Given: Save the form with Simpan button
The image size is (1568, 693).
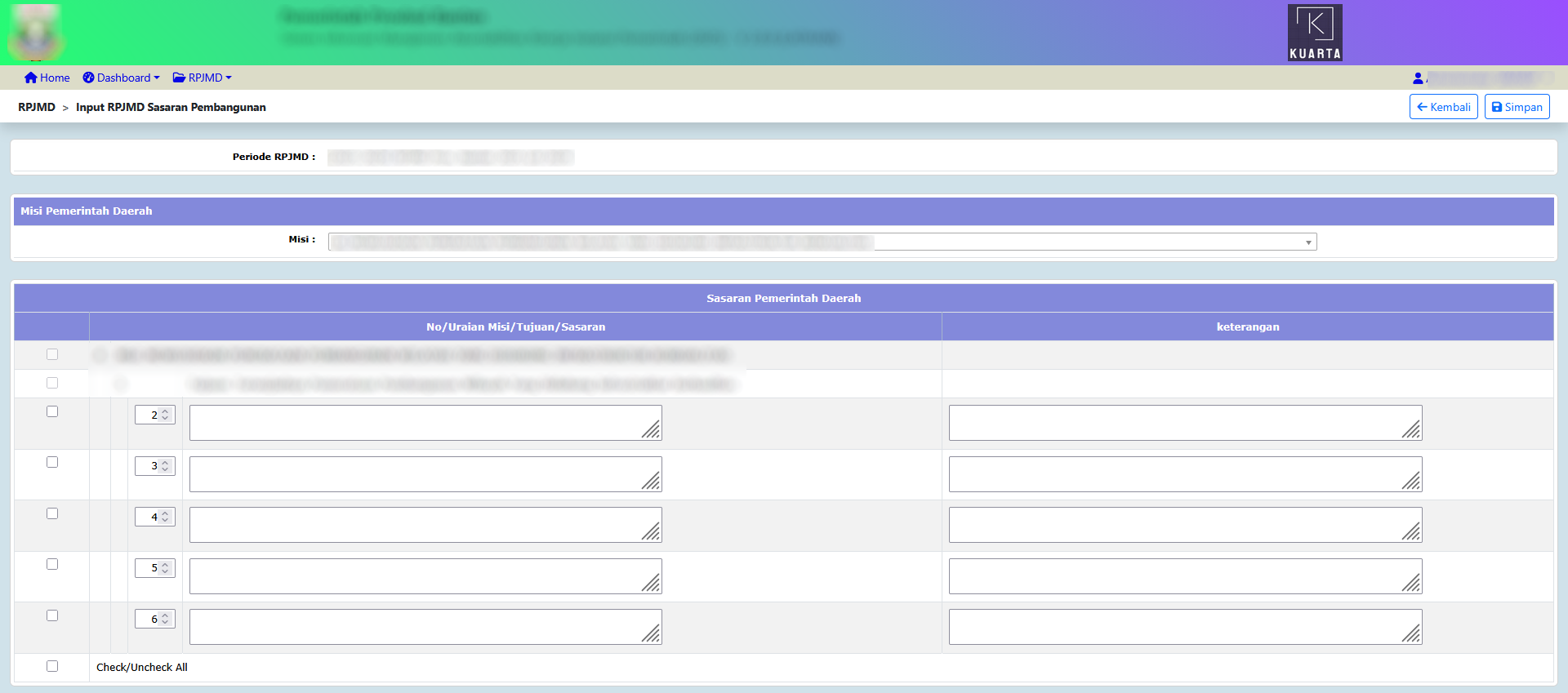Looking at the screenshot, I should pyautogui.click(x=1517, y=107).
